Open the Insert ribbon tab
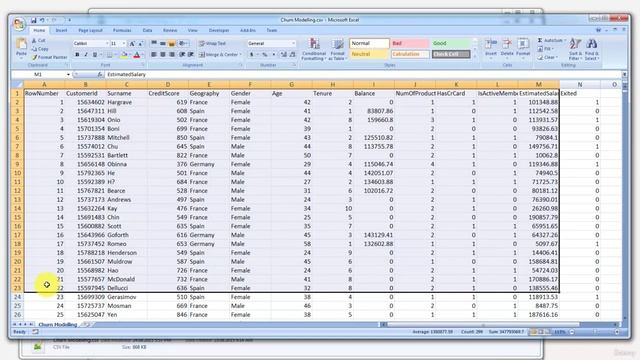640x360 pixels. click(x=61, y=30)
